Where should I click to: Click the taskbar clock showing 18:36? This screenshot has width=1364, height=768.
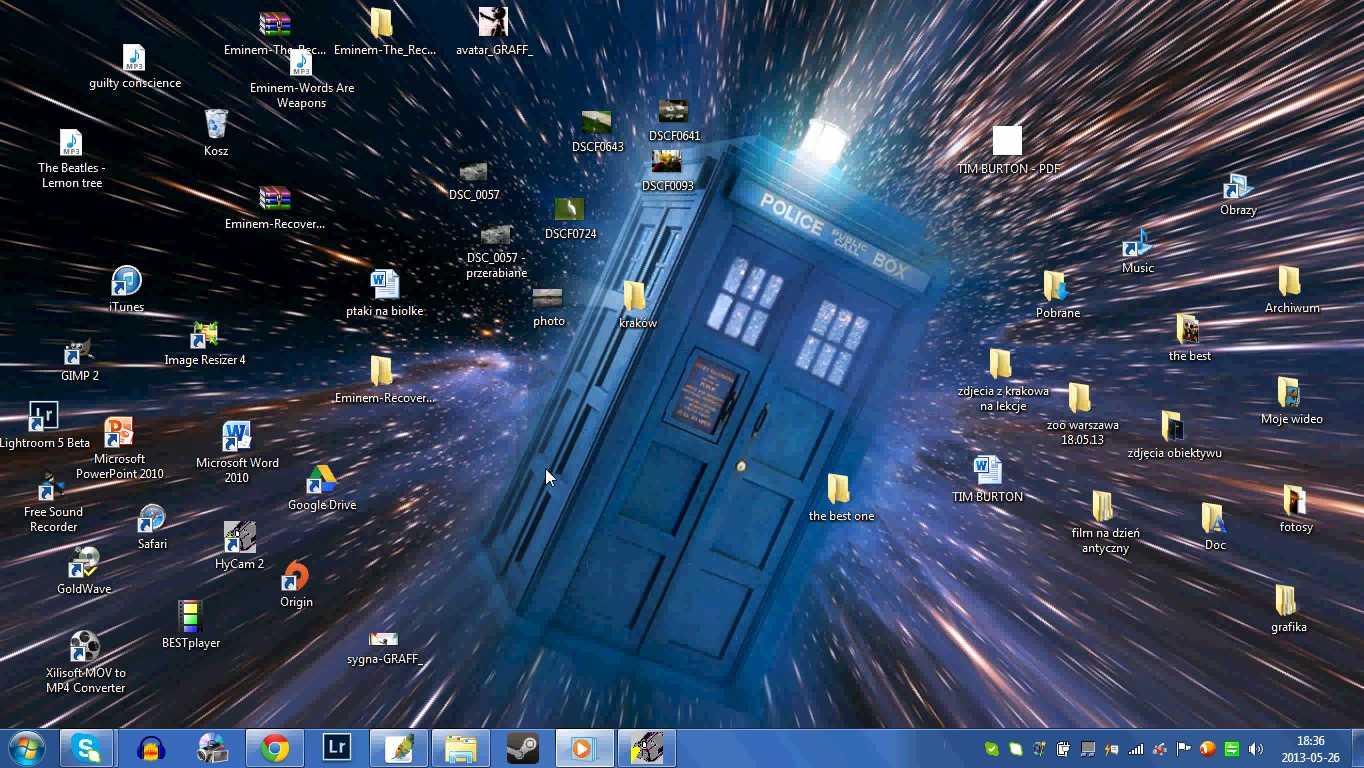pyautogui.click(x=1311, y=749)
